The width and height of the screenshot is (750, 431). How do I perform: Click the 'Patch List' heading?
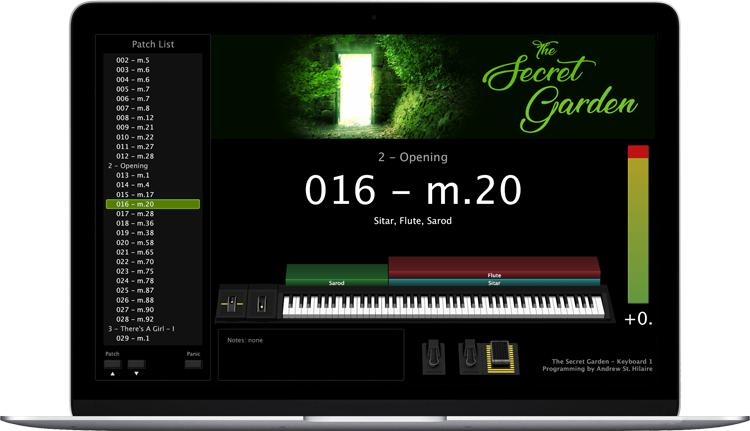pos(153,44)
